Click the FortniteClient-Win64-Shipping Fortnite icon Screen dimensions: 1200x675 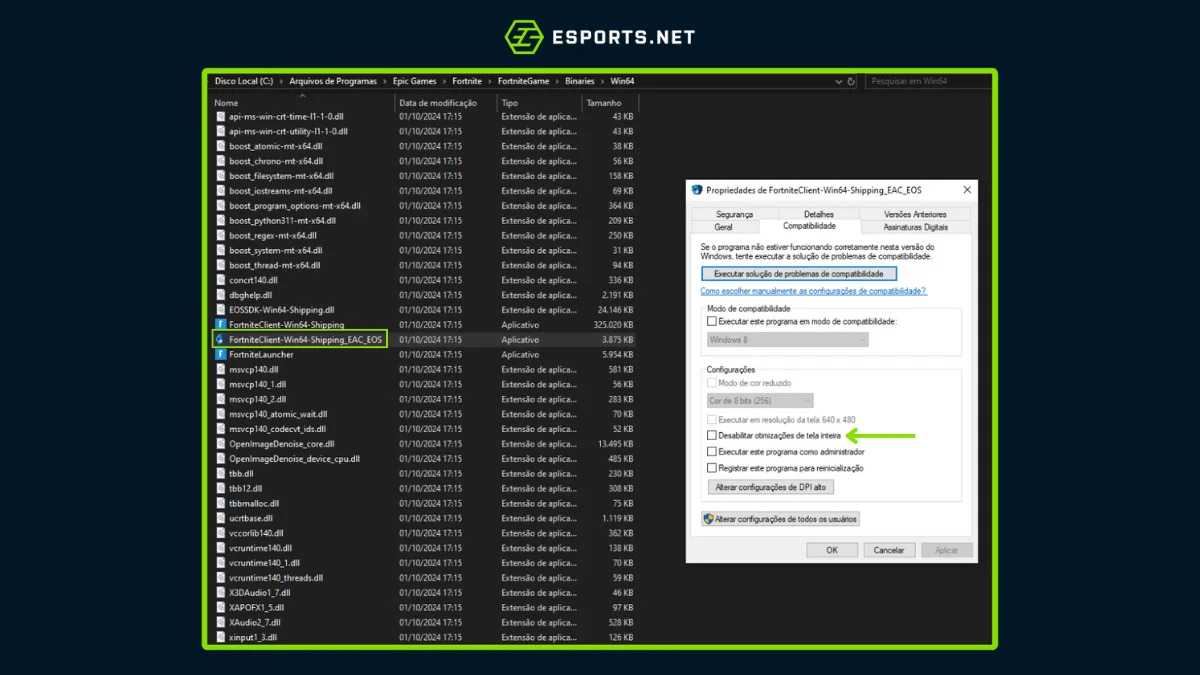tap(221, 325)
